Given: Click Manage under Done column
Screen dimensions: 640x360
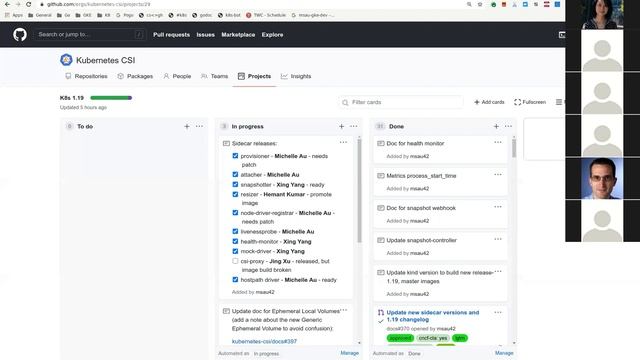Looking at the screenshot, I should (504, 353).
